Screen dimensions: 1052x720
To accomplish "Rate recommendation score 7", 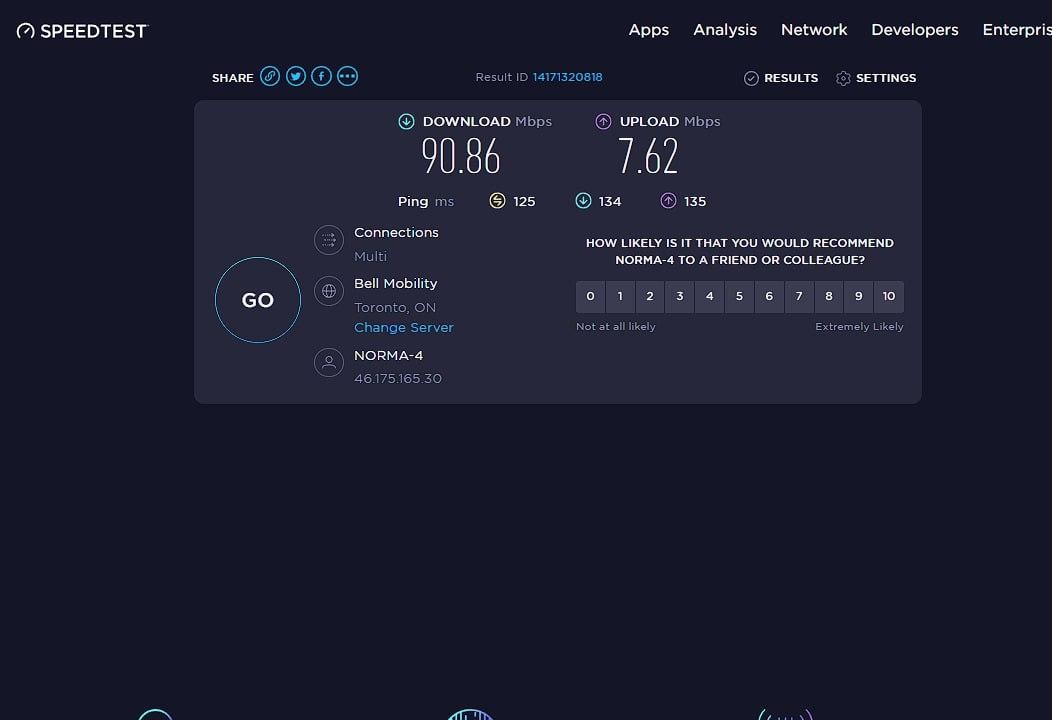I will [799, 297].
